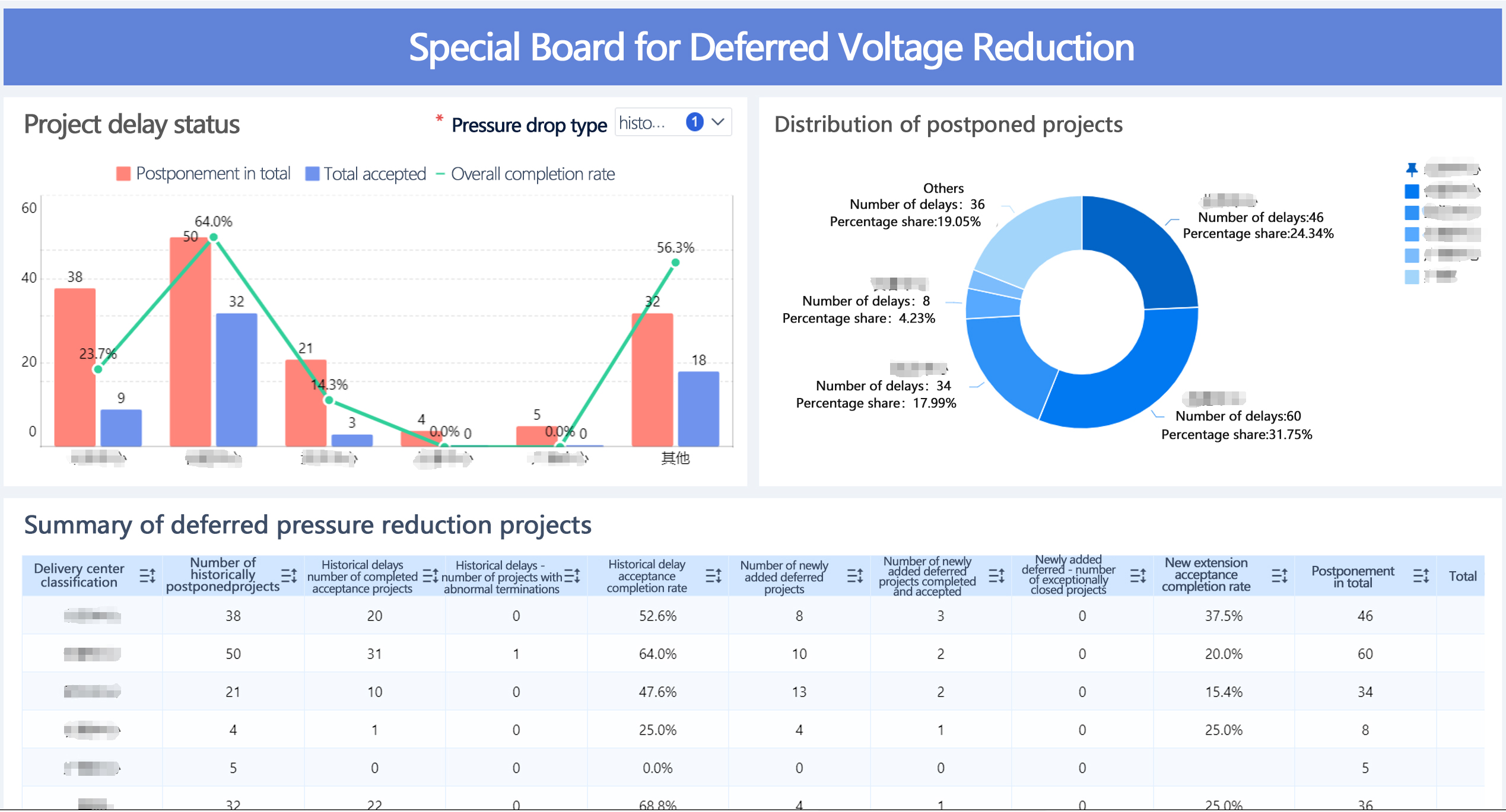Click the pin icon in pie legend
The height and width of the screenshot is (812, 1506).
[x=1412, y=170]
